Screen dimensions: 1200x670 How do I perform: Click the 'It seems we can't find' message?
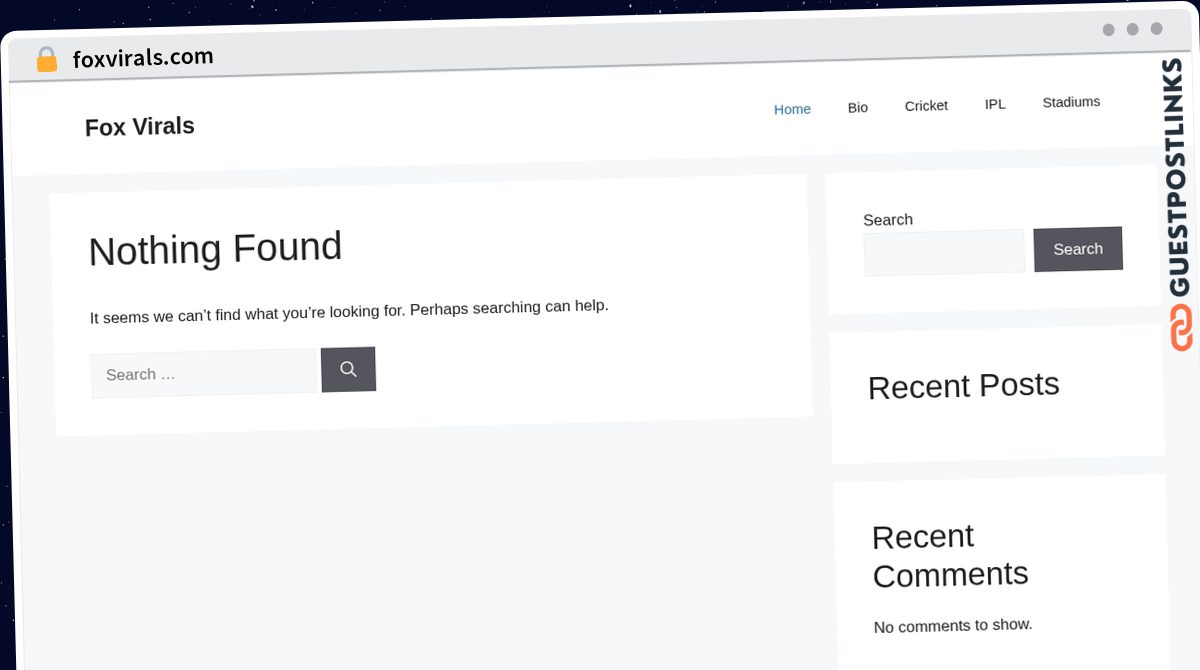click(349, 311)
